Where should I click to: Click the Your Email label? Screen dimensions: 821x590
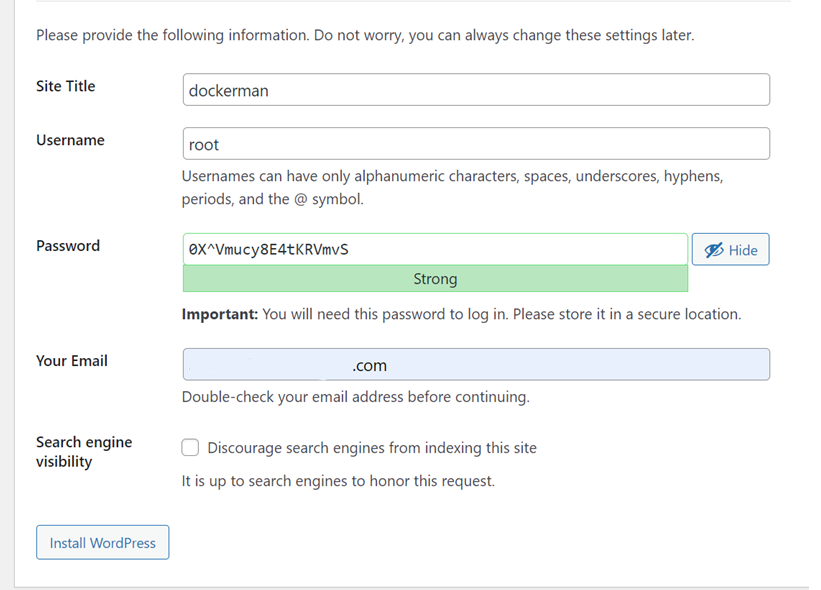[72, 361]
